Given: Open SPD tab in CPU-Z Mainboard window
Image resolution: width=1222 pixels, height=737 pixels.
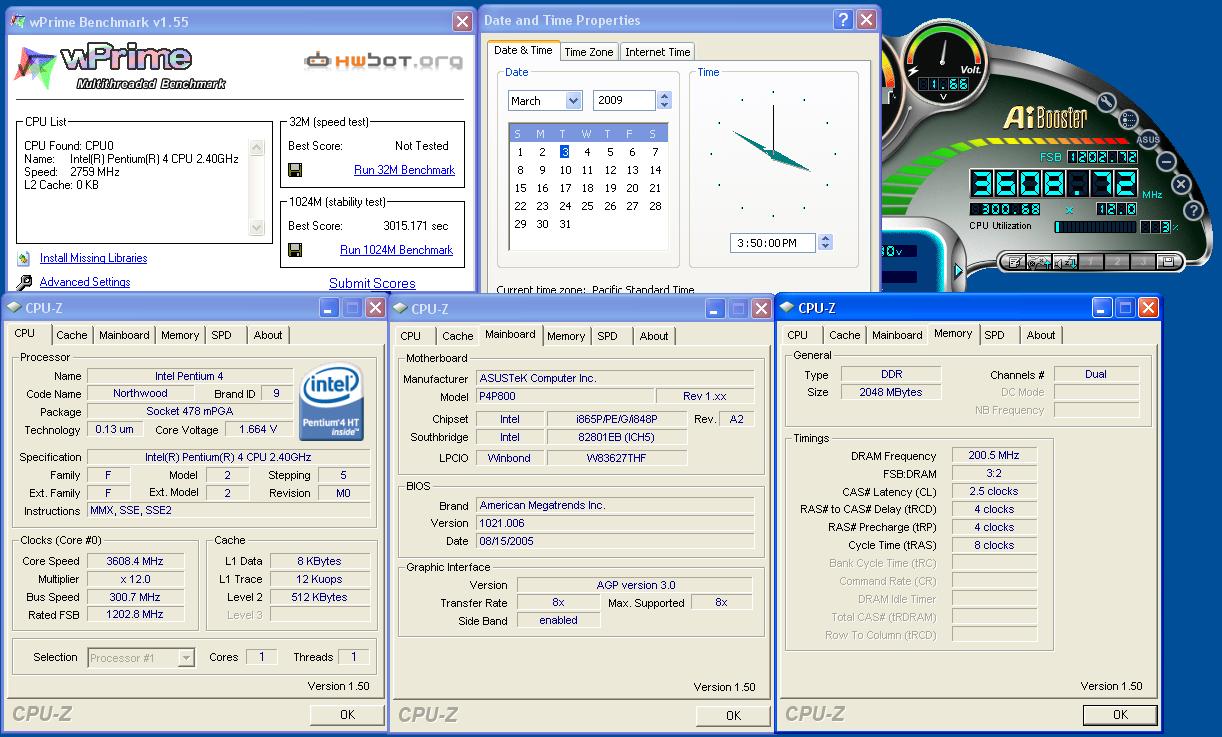Looking at the screenshot, I should point(607,336).
